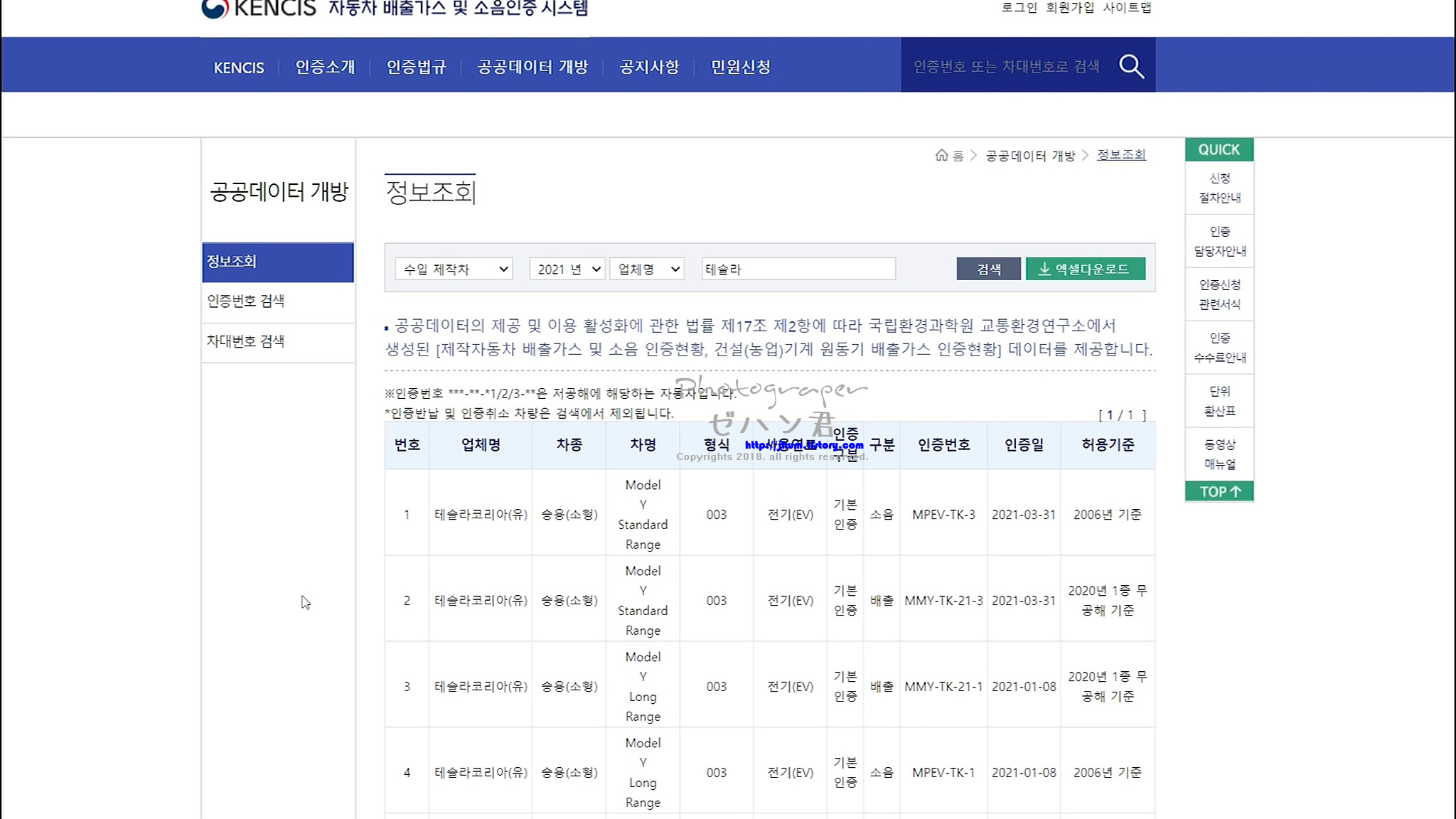This screenshot has height=819, width=1456.
Task: Open the 단위 환산표 quick link
Action: coord(1219,401)
